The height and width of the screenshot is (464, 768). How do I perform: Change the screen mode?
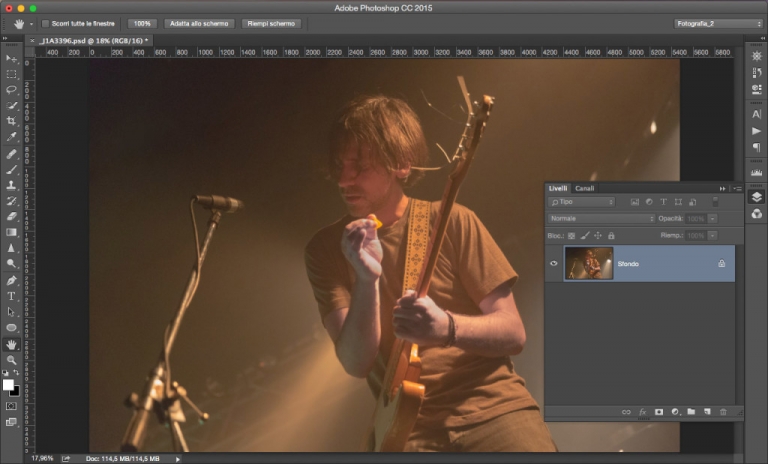pyautogui.click(x=11, y=422)
